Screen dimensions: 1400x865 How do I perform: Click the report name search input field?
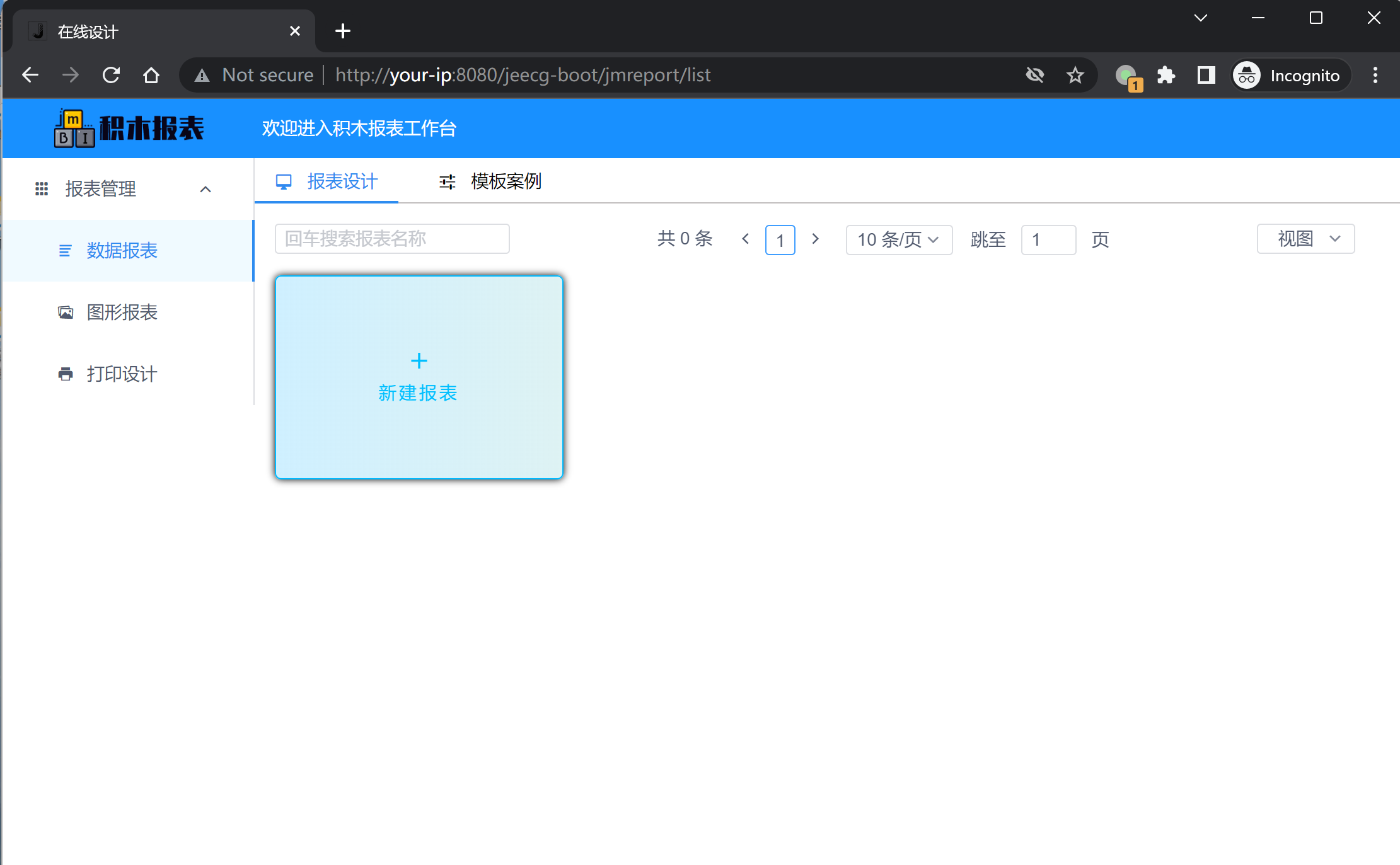tap(391, 239)
